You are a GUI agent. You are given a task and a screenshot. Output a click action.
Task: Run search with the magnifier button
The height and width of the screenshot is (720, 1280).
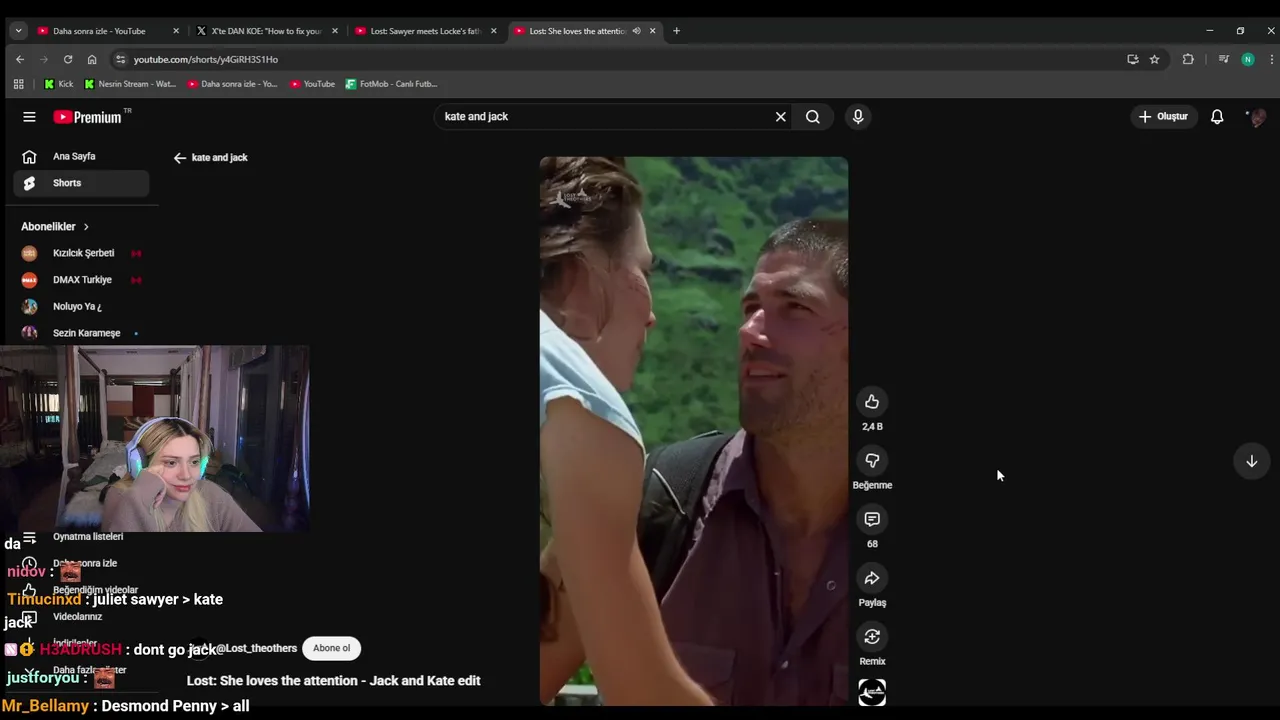click(x=813, y=117)
